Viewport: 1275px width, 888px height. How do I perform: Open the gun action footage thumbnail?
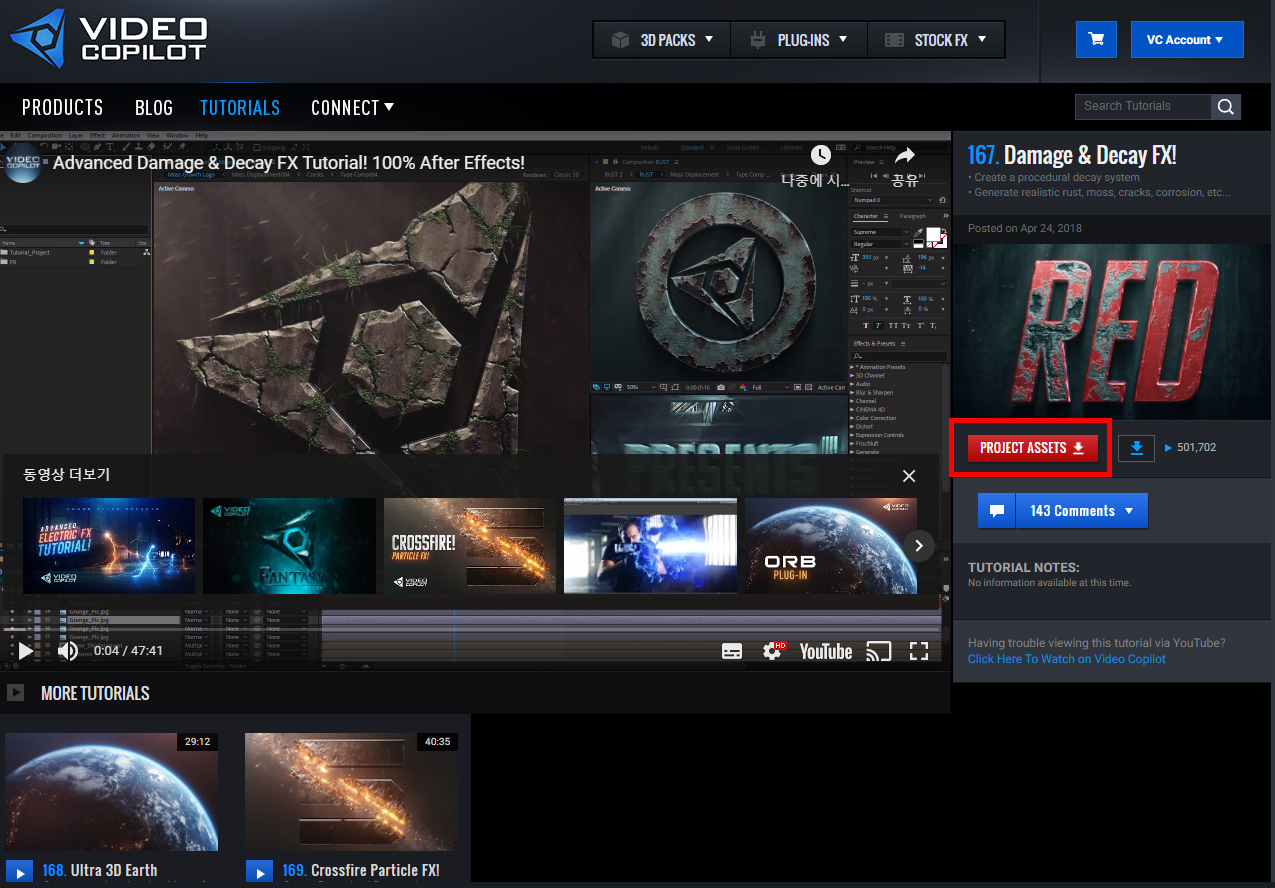pos(650,546)
